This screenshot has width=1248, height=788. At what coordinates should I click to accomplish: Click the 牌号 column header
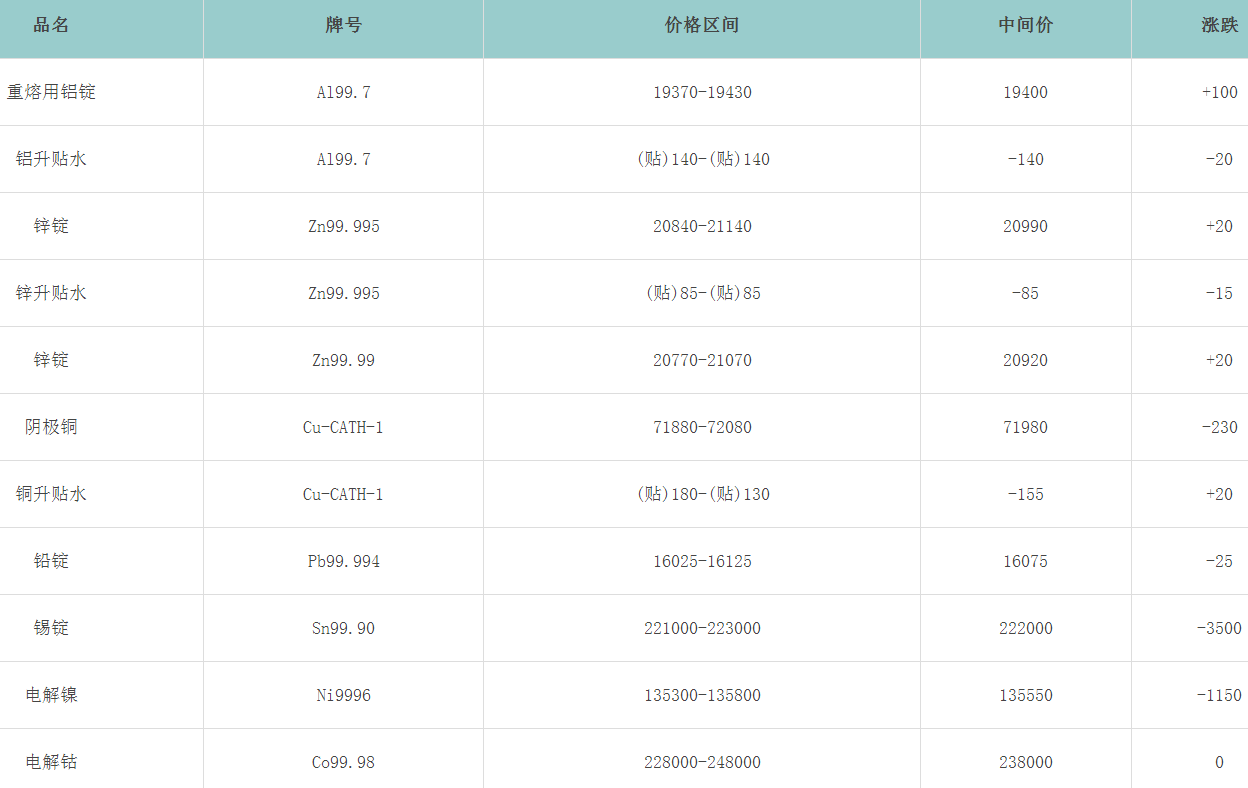coord(343,26)
